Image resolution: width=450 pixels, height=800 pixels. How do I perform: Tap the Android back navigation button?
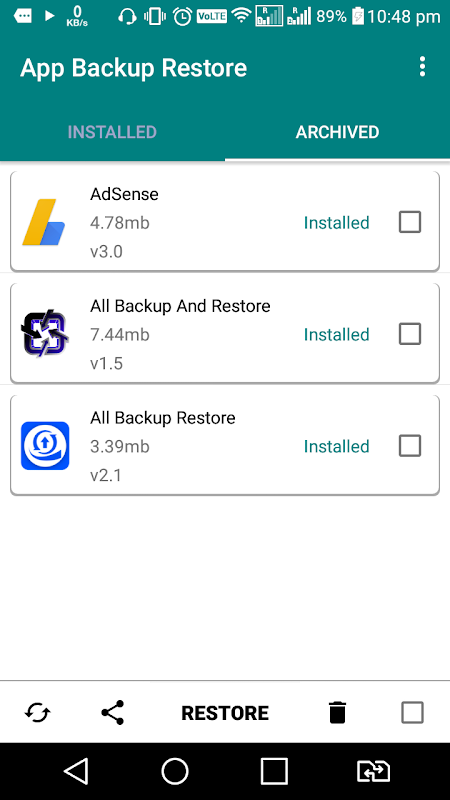point(76,771)
